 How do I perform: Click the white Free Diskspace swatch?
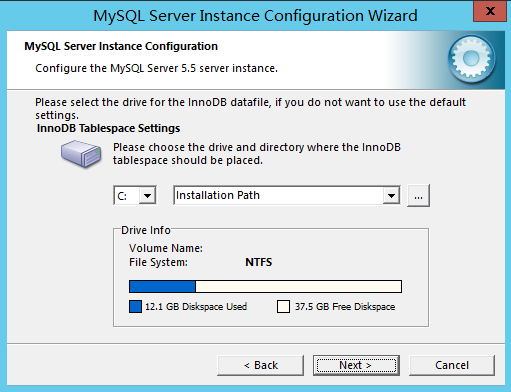(283, 307)
